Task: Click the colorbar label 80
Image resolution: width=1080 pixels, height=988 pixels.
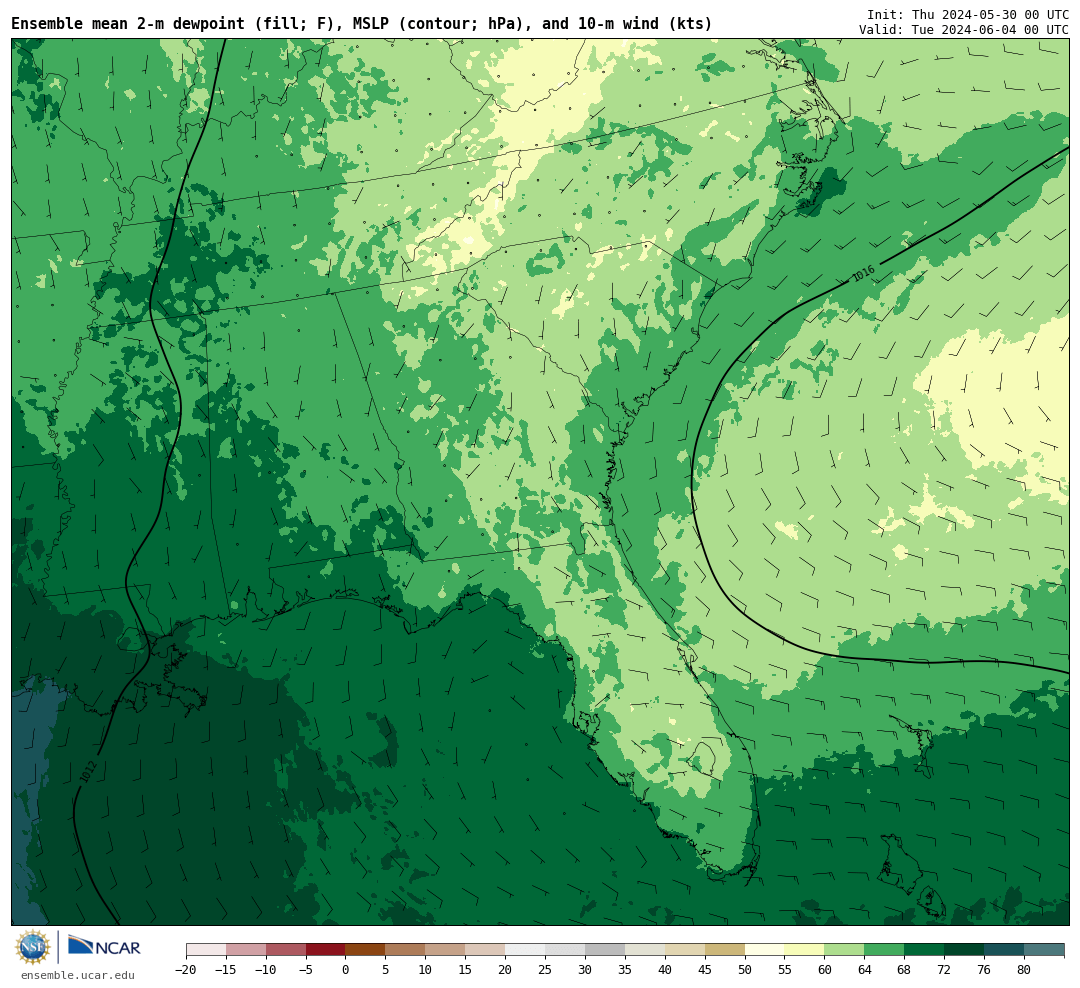Action: click(1024, 970)
